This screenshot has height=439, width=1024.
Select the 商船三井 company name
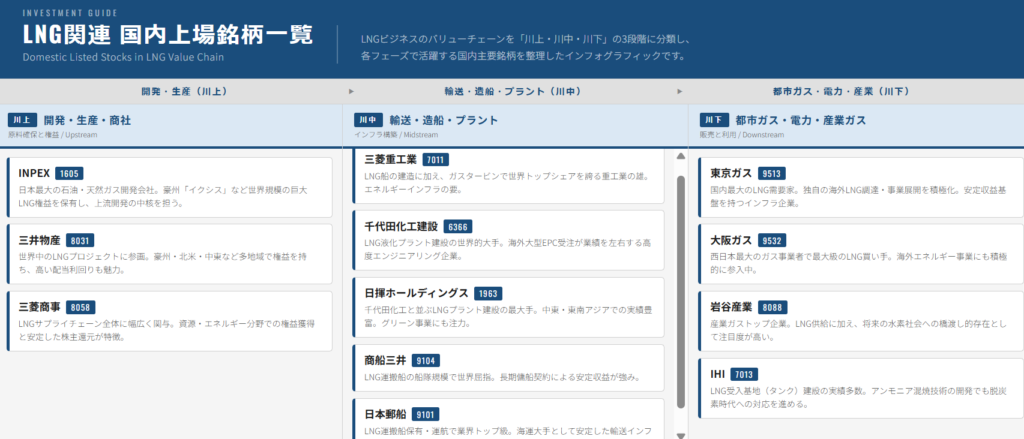pos(385,361)
